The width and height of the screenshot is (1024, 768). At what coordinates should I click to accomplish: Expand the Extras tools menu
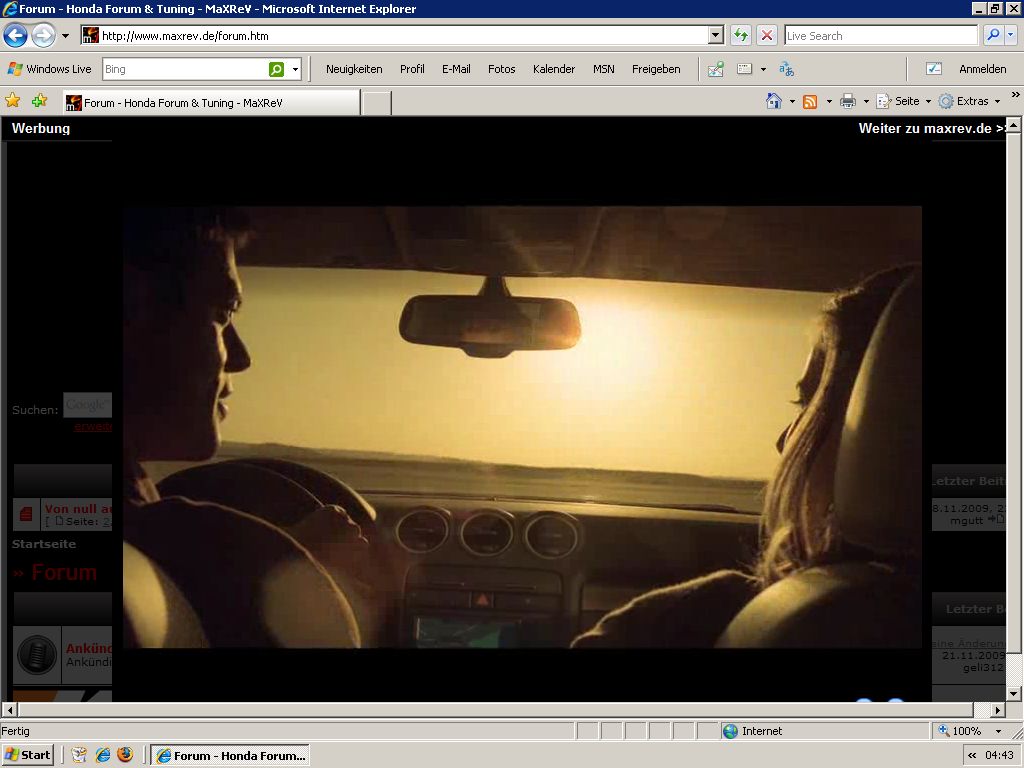coord(970,101)
